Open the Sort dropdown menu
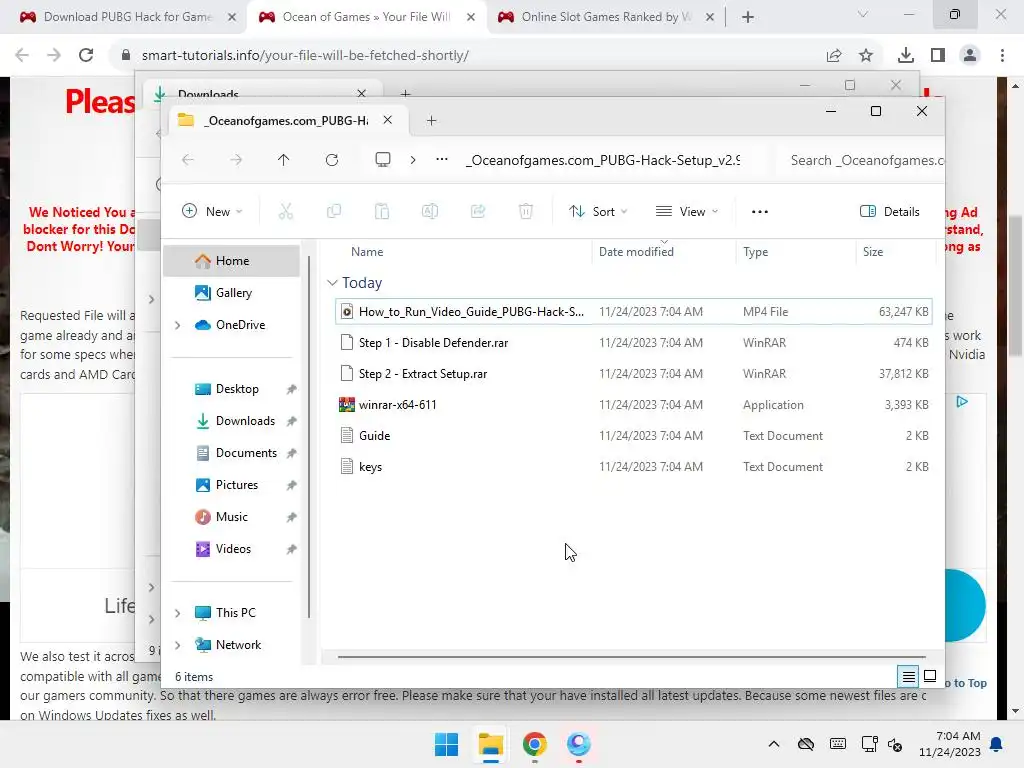The image size is (1024, 768). tap(598, 212)
